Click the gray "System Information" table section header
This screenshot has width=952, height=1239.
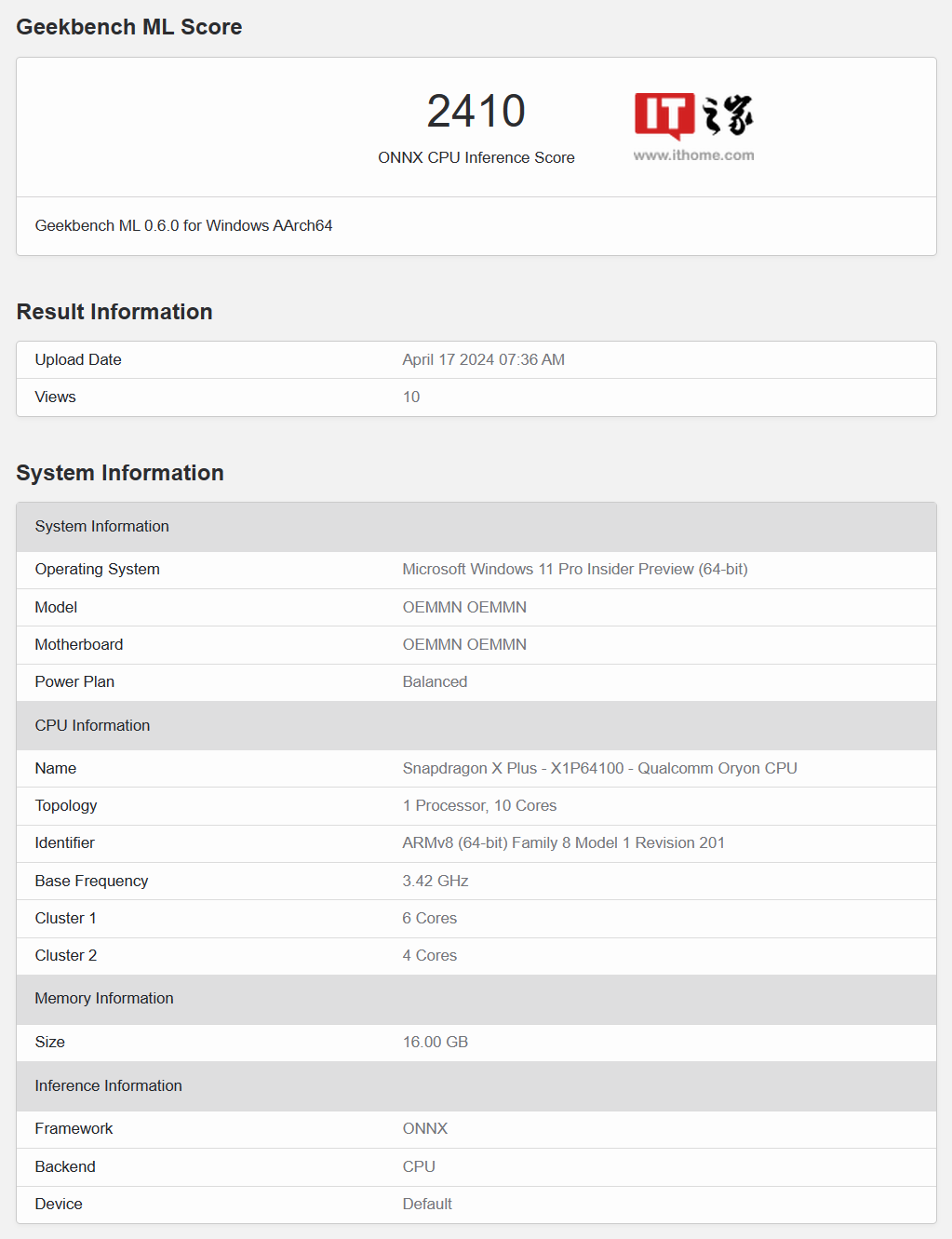[x=476, y=527]
